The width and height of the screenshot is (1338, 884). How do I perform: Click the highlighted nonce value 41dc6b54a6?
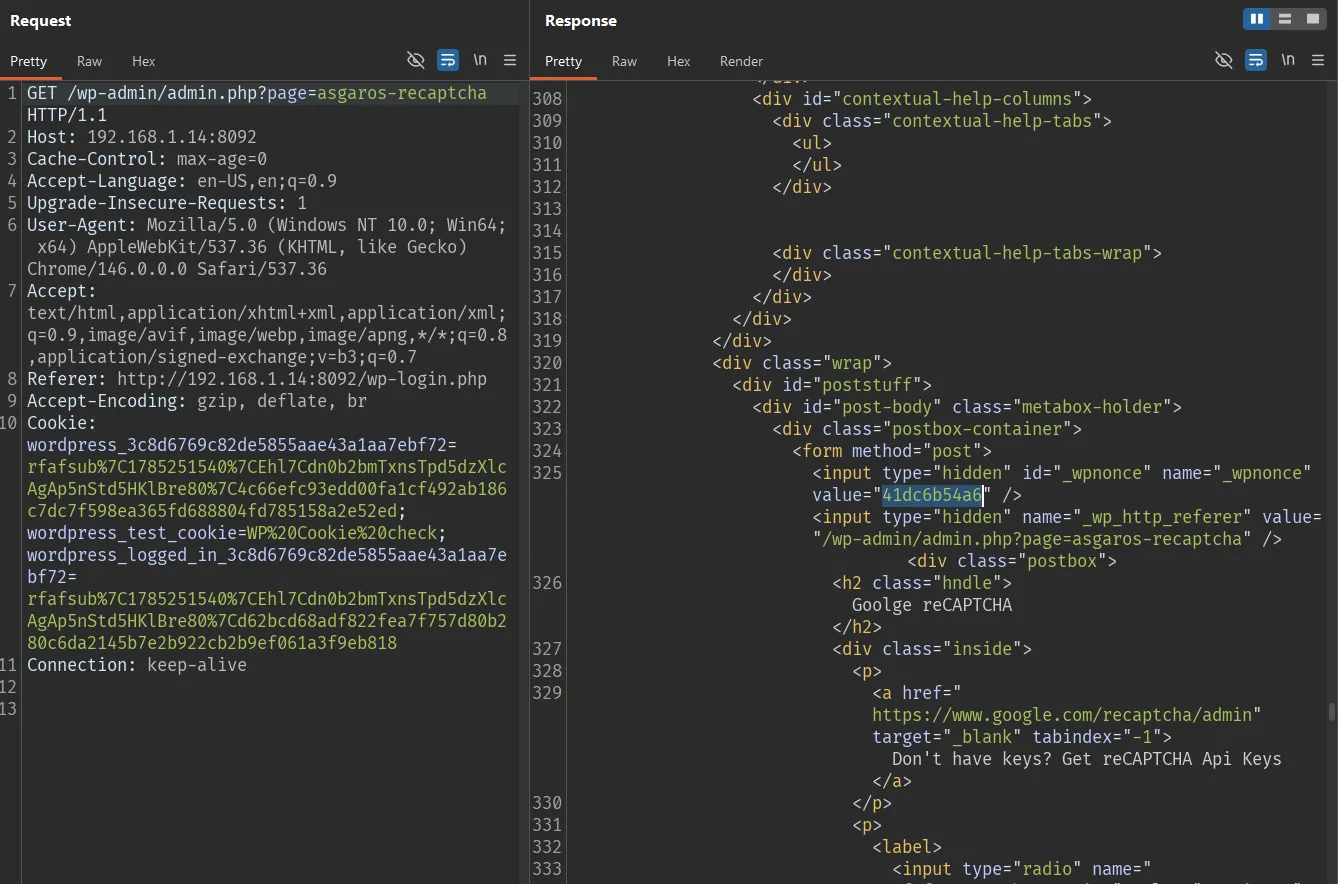coord(932,495)
